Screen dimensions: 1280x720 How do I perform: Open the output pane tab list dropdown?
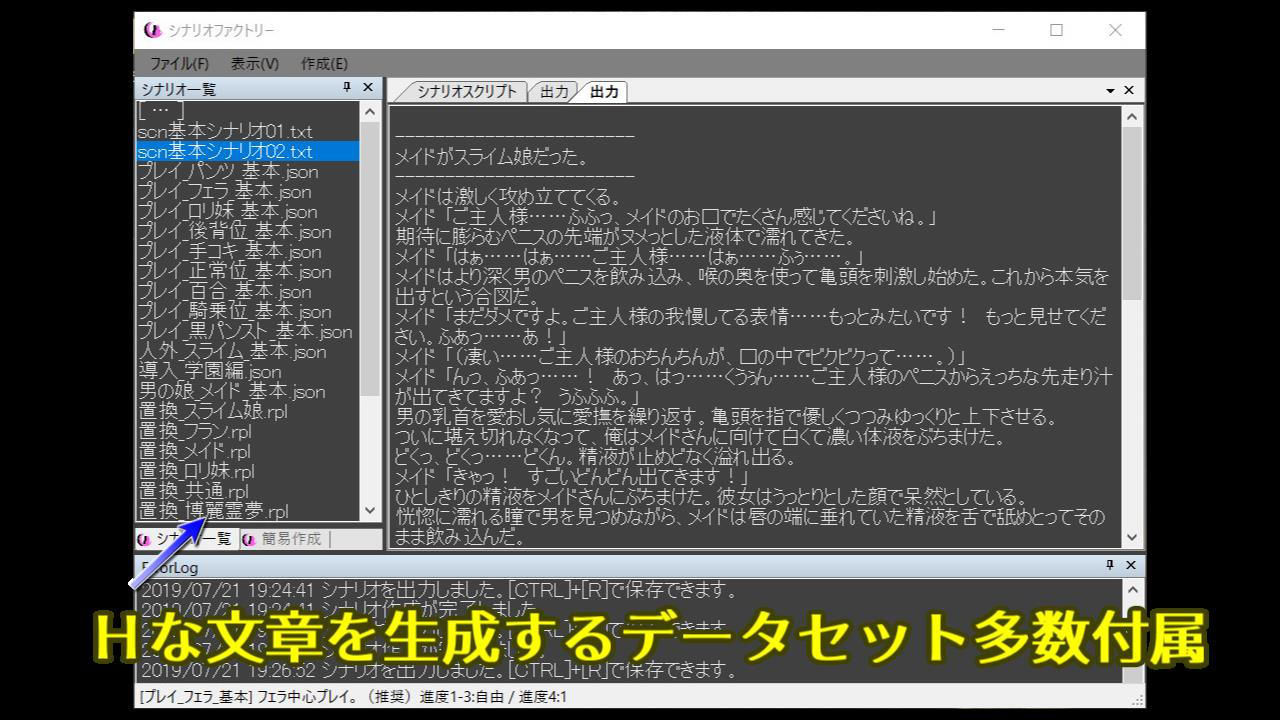tap(1110, 91)
